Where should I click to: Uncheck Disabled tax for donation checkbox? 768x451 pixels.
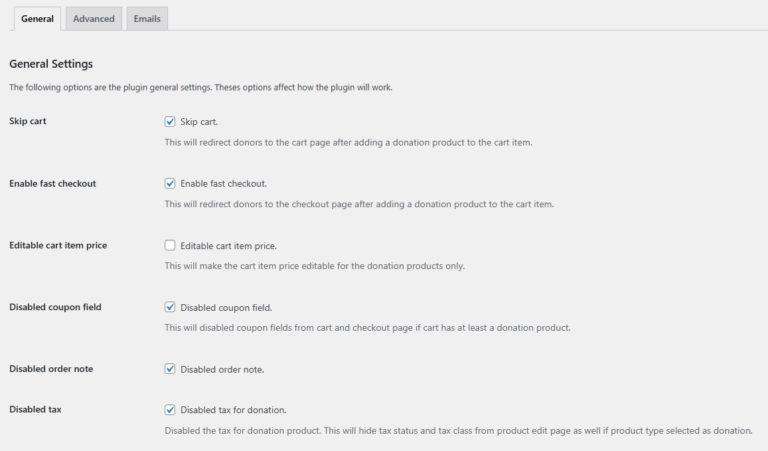point(170,409)
